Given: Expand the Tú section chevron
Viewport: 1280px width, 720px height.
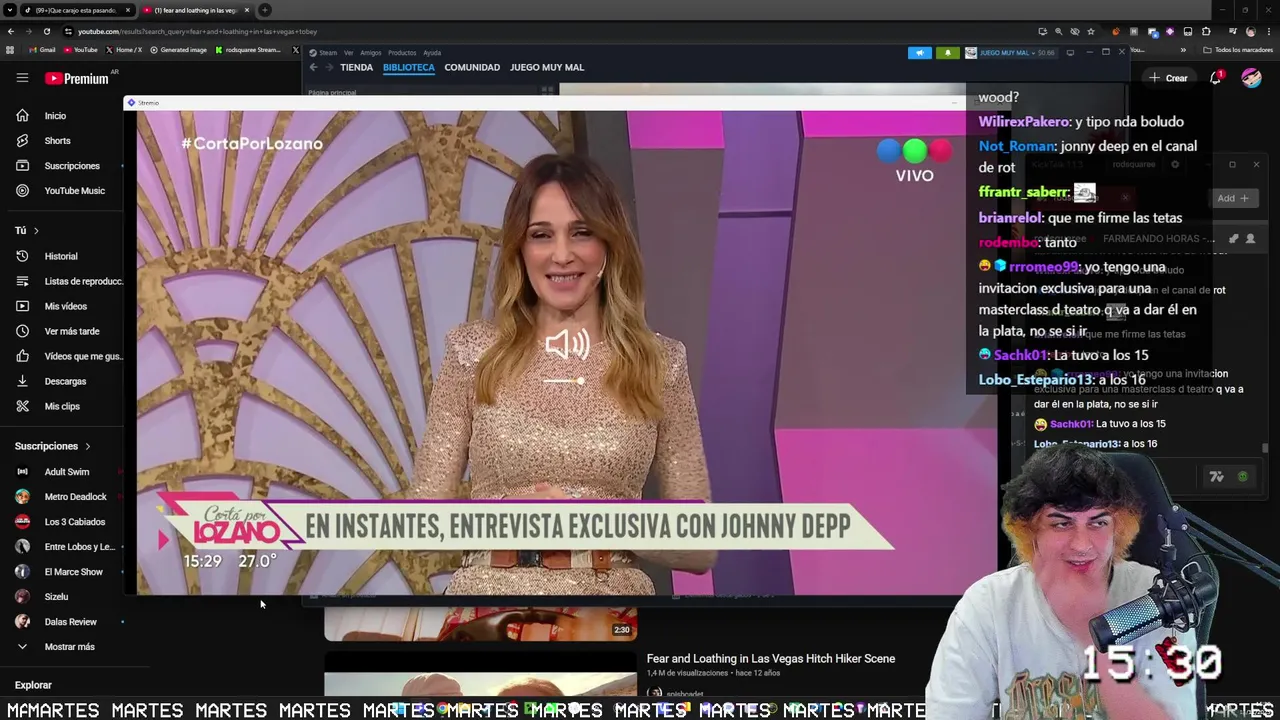Looking at the screenshot, I should coord(36,231).
